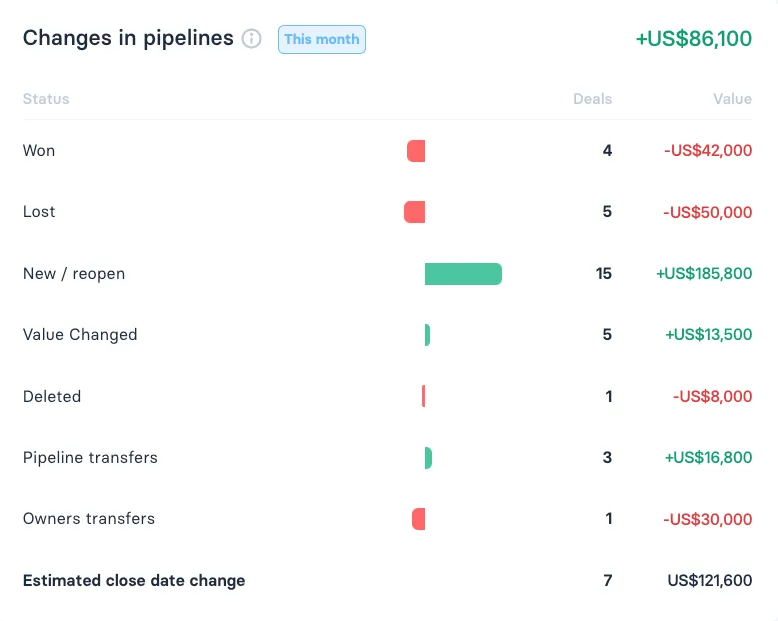
Task: Open the This month period filter
Action: click(322, 39)
